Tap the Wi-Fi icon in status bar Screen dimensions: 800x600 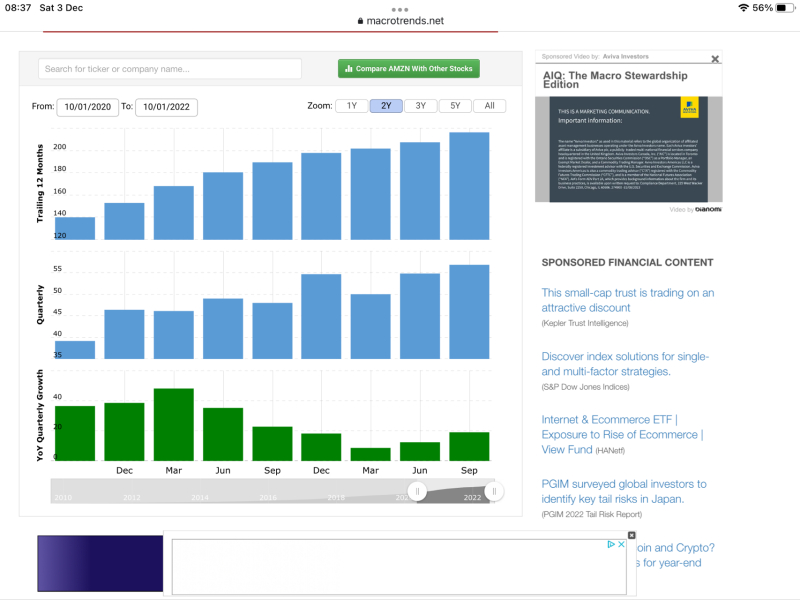pyautogui.click(x=742, y=7)
